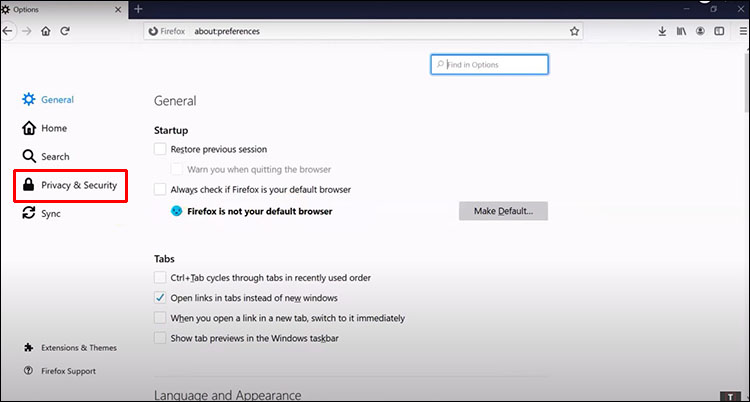This screenshot has height=402, width=750.
Task: Open the Library icon
Action: point(681,31)
